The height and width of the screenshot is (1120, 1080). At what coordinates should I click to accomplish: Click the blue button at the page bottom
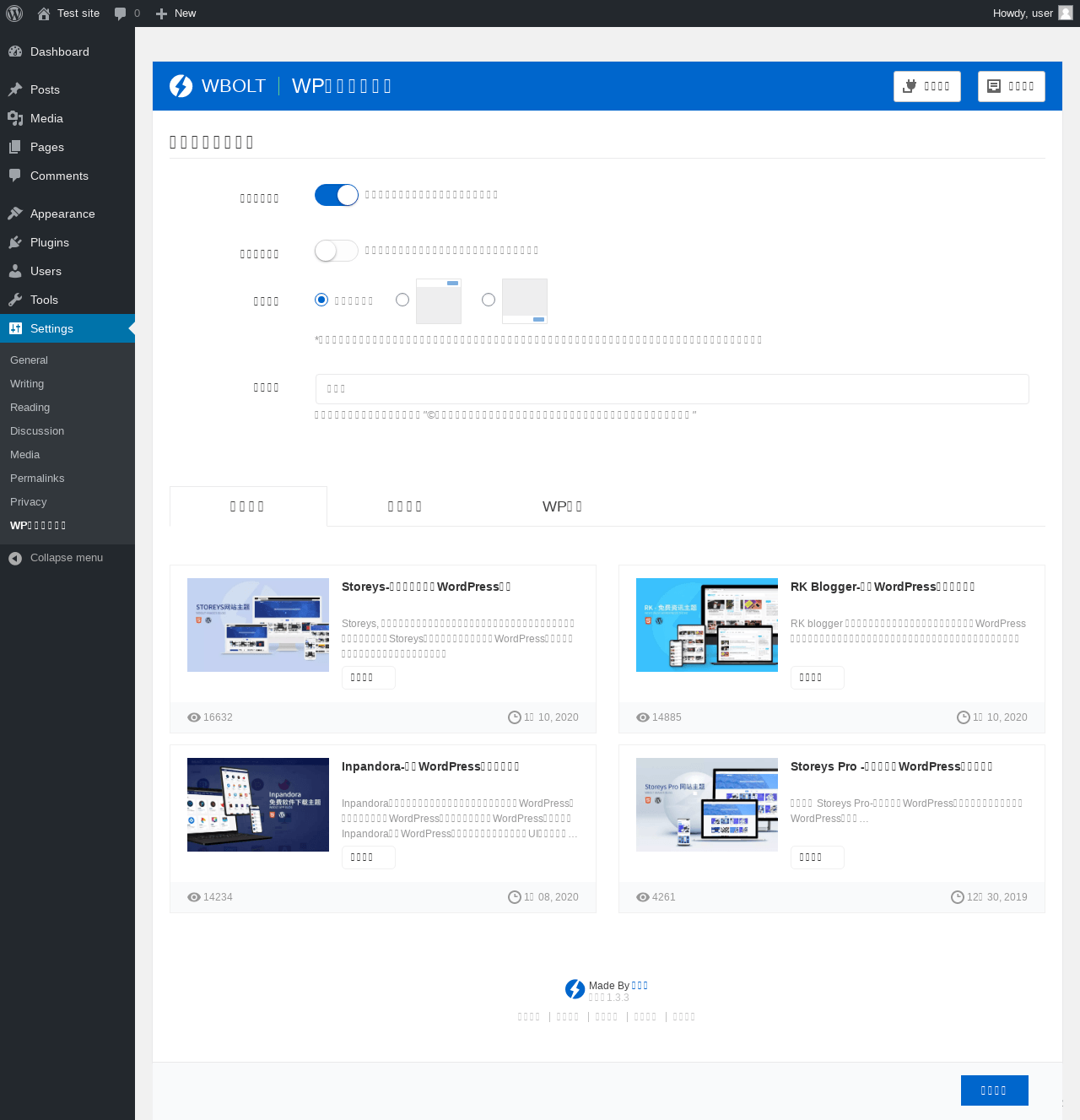995,1090
